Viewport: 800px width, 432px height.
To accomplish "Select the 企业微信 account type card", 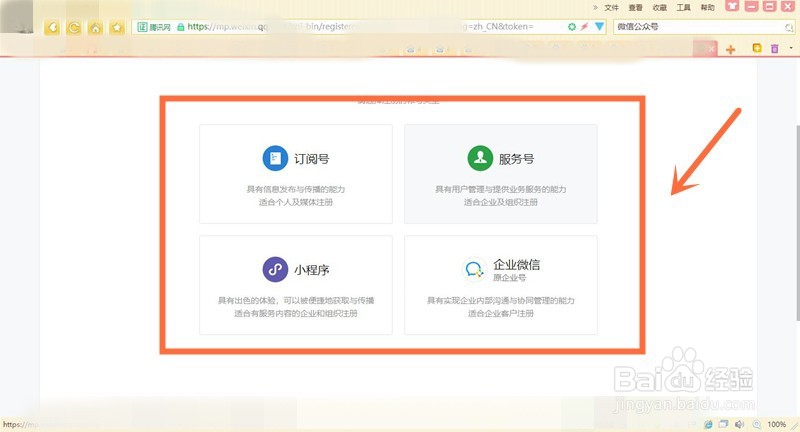I will point(501,285).
